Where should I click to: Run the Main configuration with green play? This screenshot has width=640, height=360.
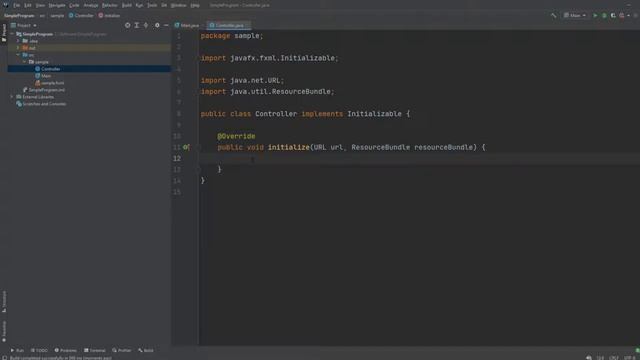(x=595, y=16)
